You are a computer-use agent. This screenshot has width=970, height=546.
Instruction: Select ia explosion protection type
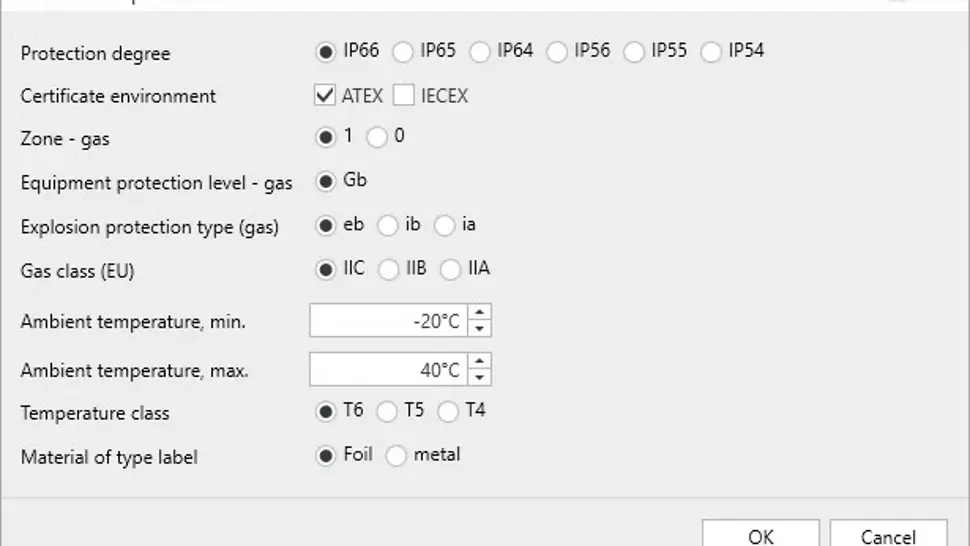[x=445, y=225]
